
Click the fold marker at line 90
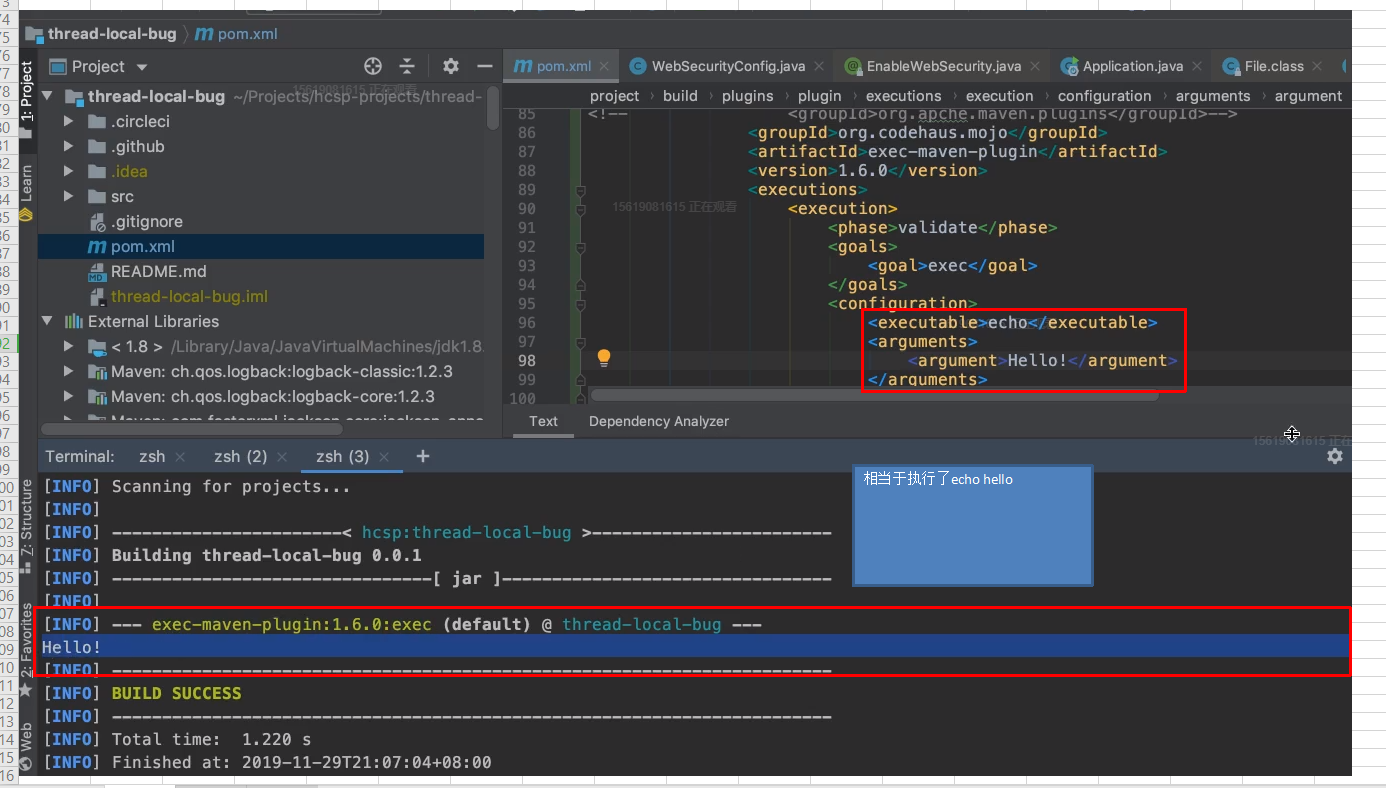[580, 209]
